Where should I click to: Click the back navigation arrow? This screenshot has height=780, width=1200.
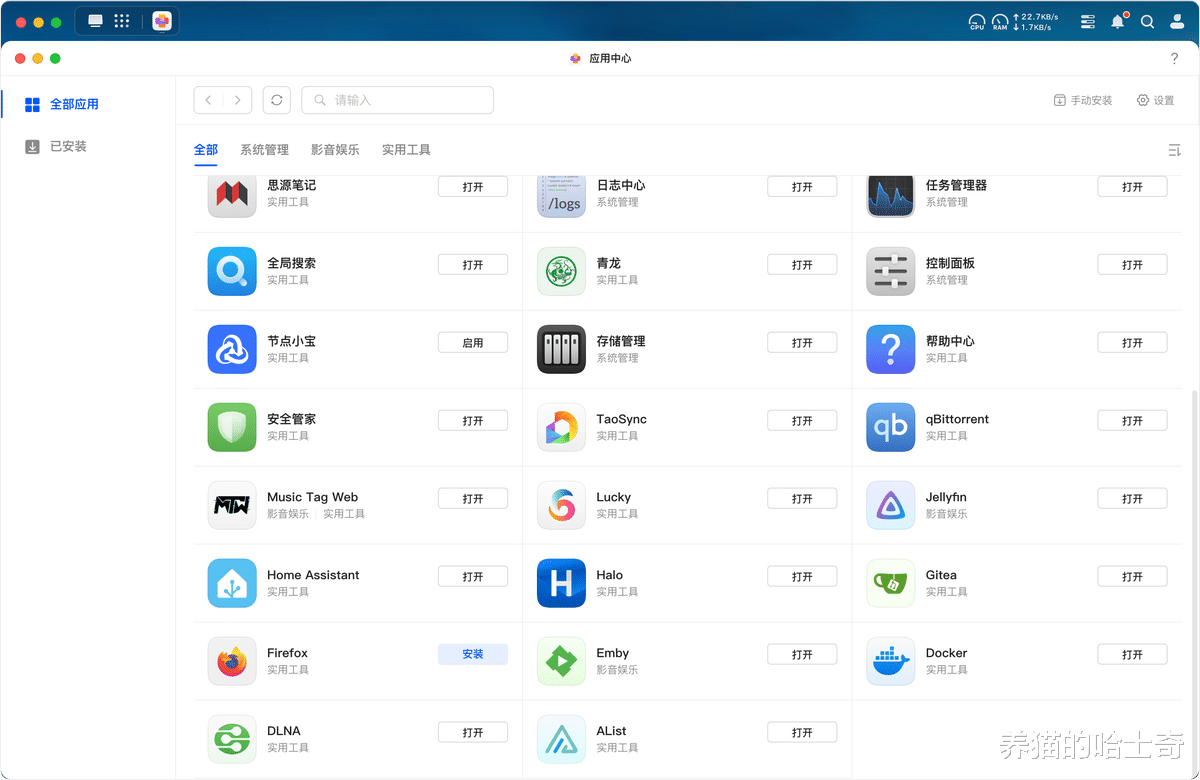(x=208, y=100)
